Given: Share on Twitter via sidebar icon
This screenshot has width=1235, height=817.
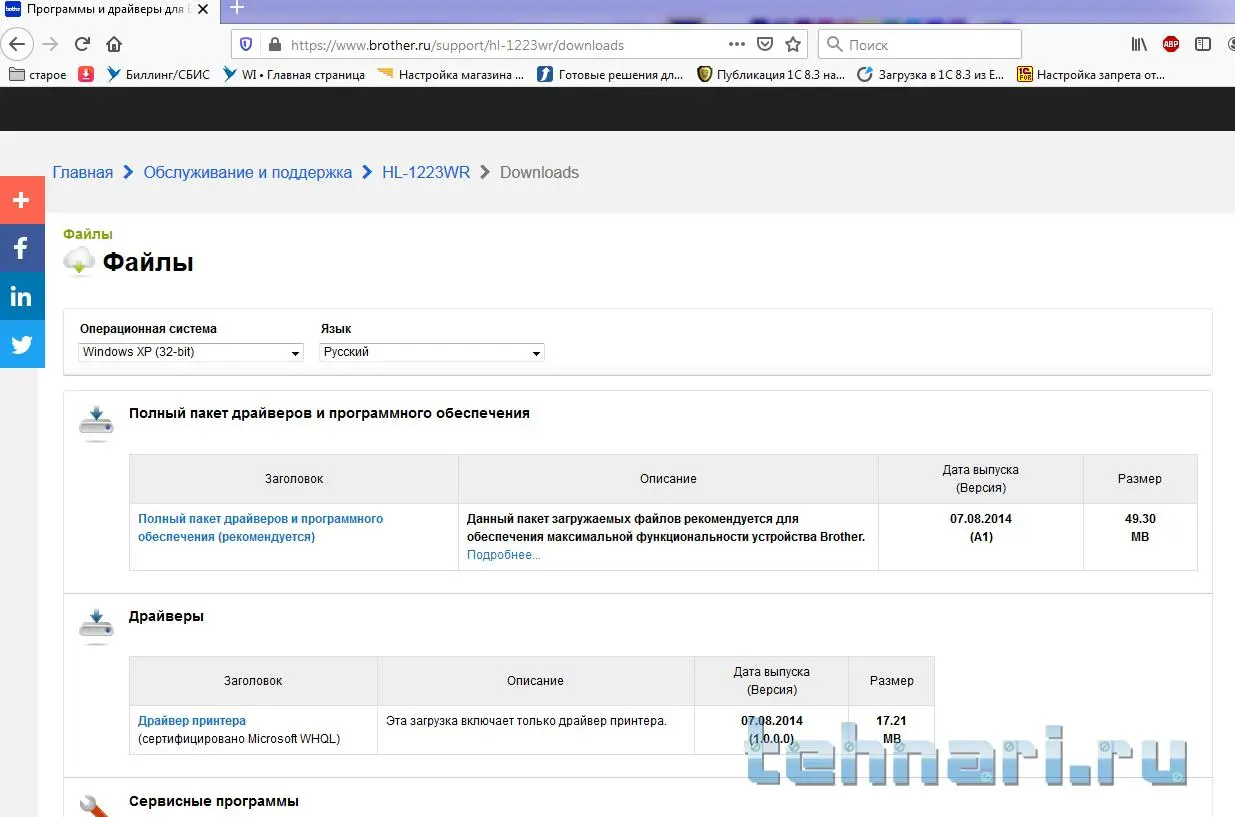Looking at the screenshot, I should pos(22,344).
